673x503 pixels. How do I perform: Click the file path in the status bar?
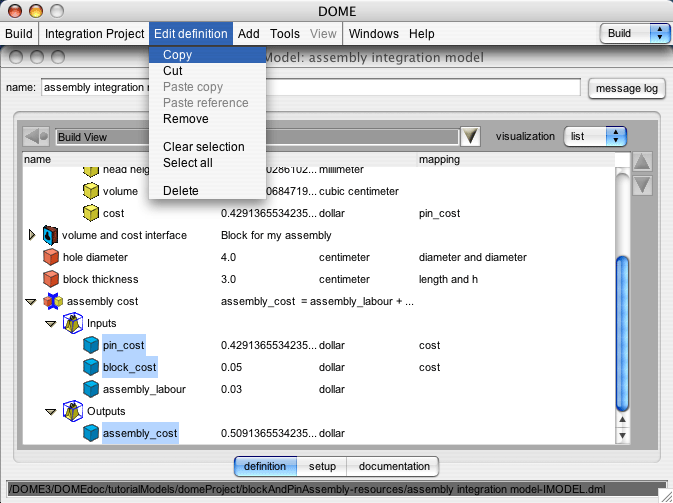307,489
